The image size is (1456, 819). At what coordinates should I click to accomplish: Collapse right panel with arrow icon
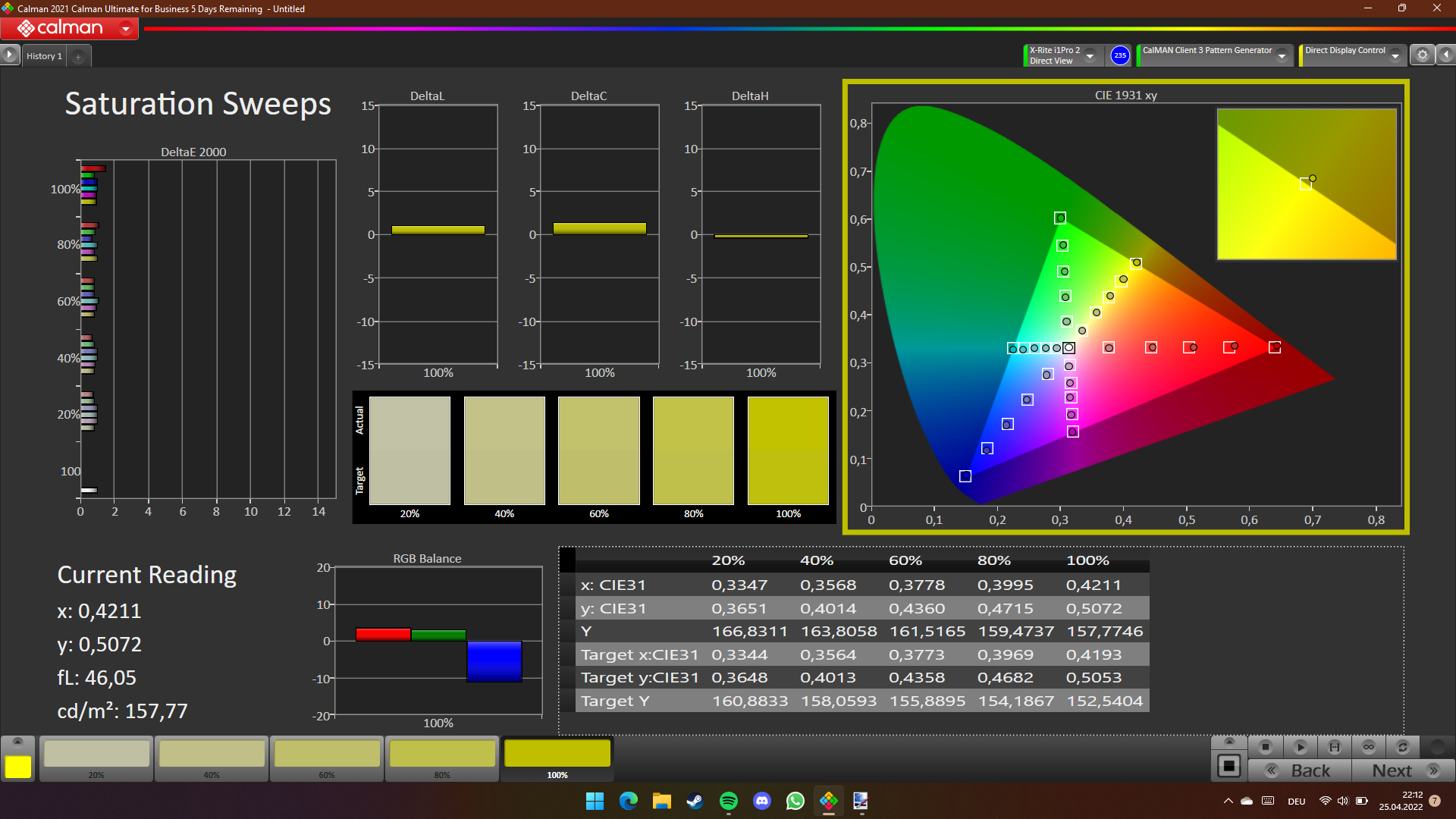1446,55
